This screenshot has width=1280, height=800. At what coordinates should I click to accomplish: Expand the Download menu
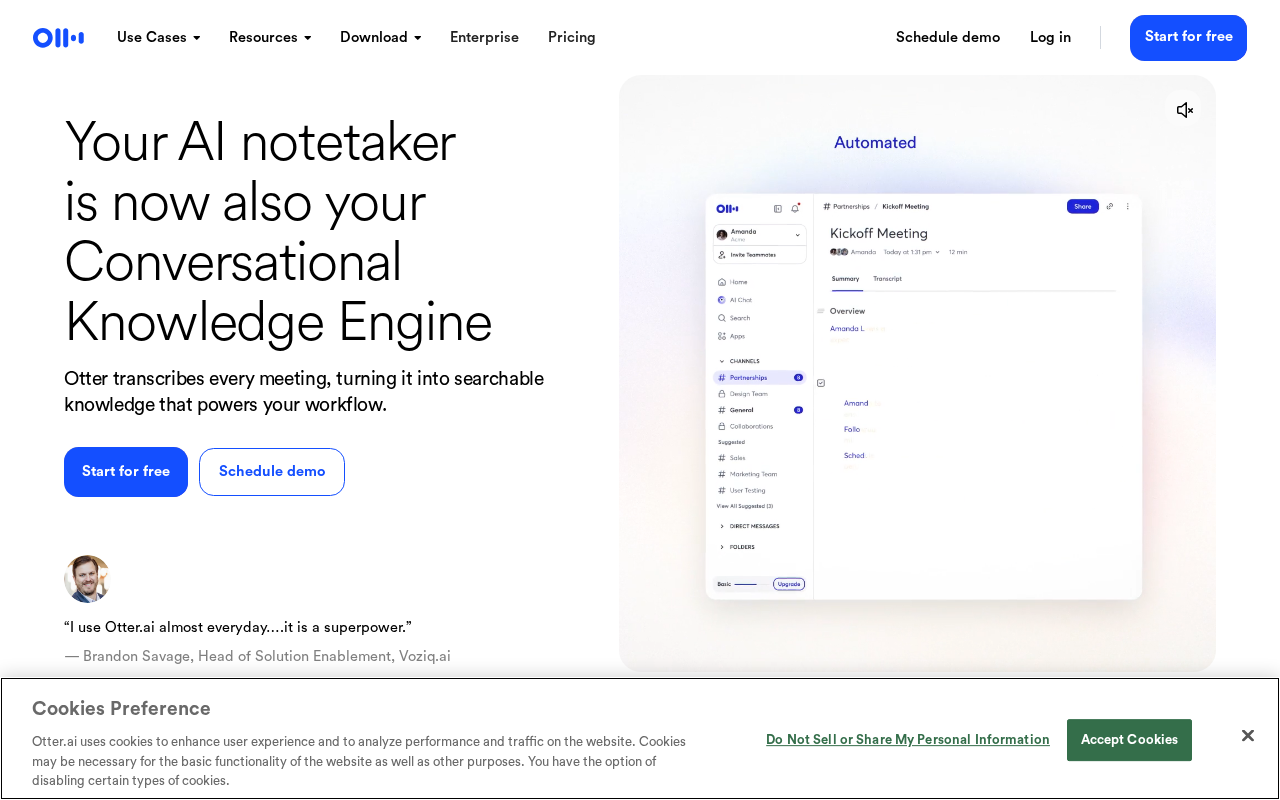click(x=380, y=38)
